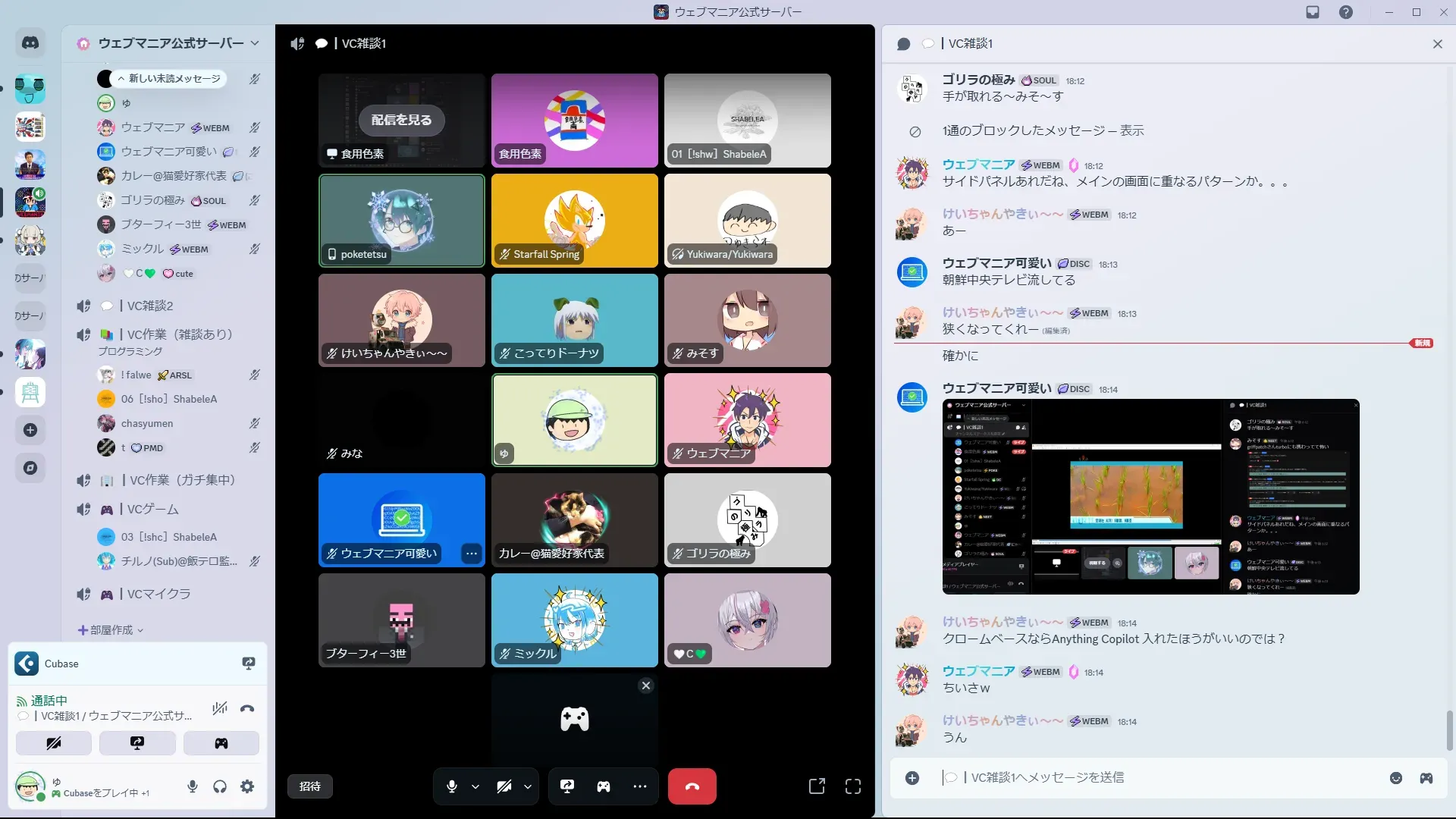This screenshot has height=819, width=1456.
Task: Start an activity with the bottom bar gamepad icon
Action: 604,786
